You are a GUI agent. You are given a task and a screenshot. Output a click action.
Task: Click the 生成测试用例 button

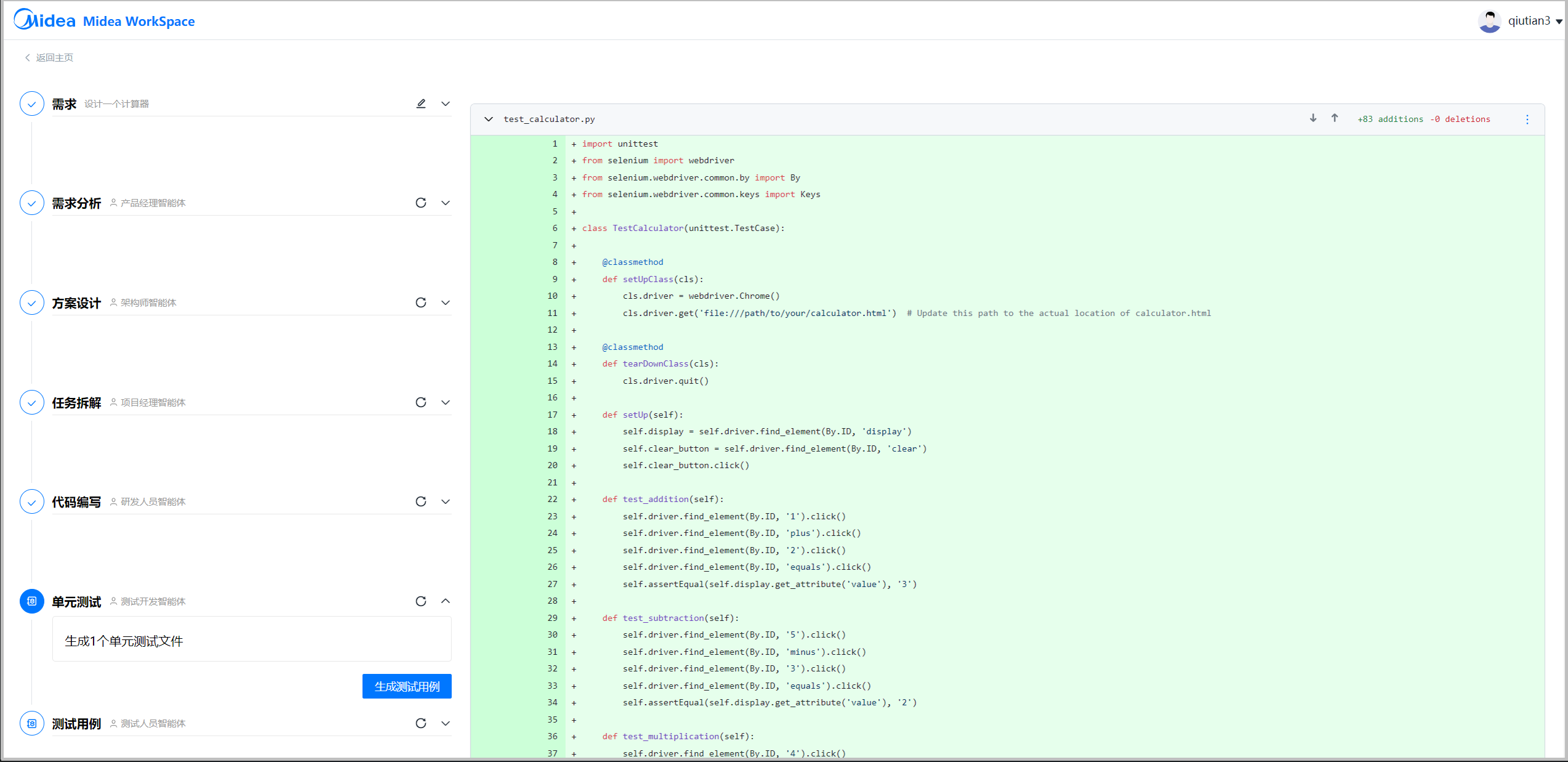click(407, 686)
